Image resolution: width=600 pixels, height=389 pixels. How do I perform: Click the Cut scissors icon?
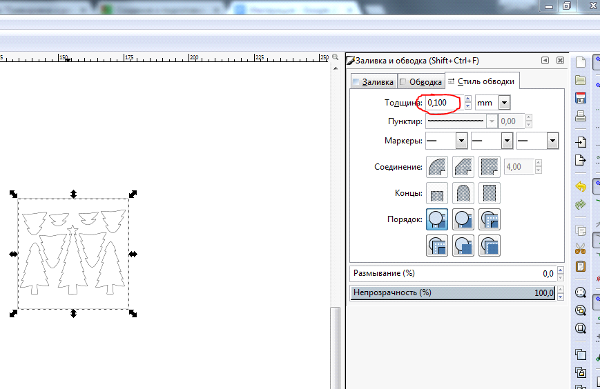[580, 249]
